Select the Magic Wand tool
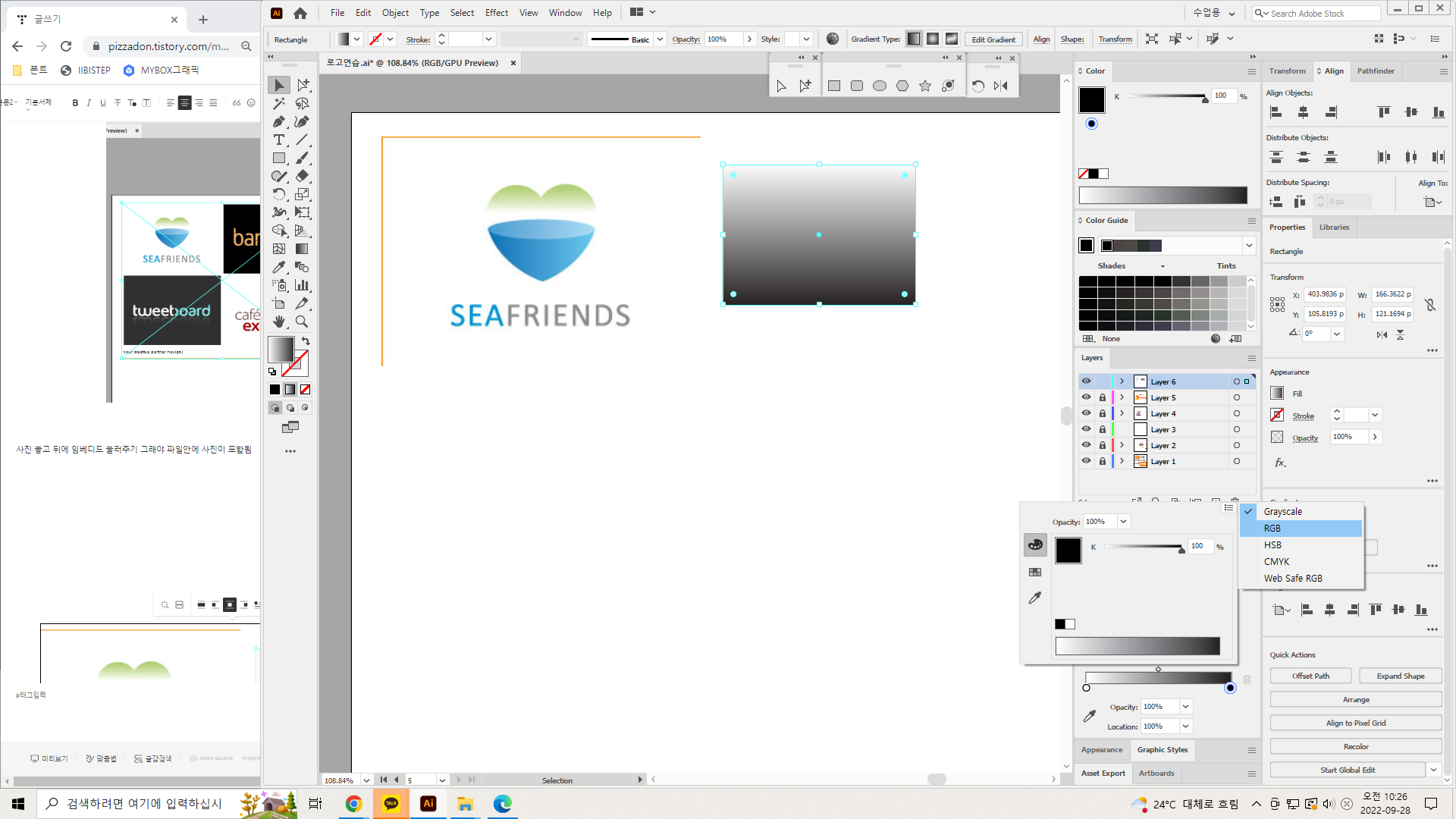The height and width of the screenshot is (819, 1456). 279,103
